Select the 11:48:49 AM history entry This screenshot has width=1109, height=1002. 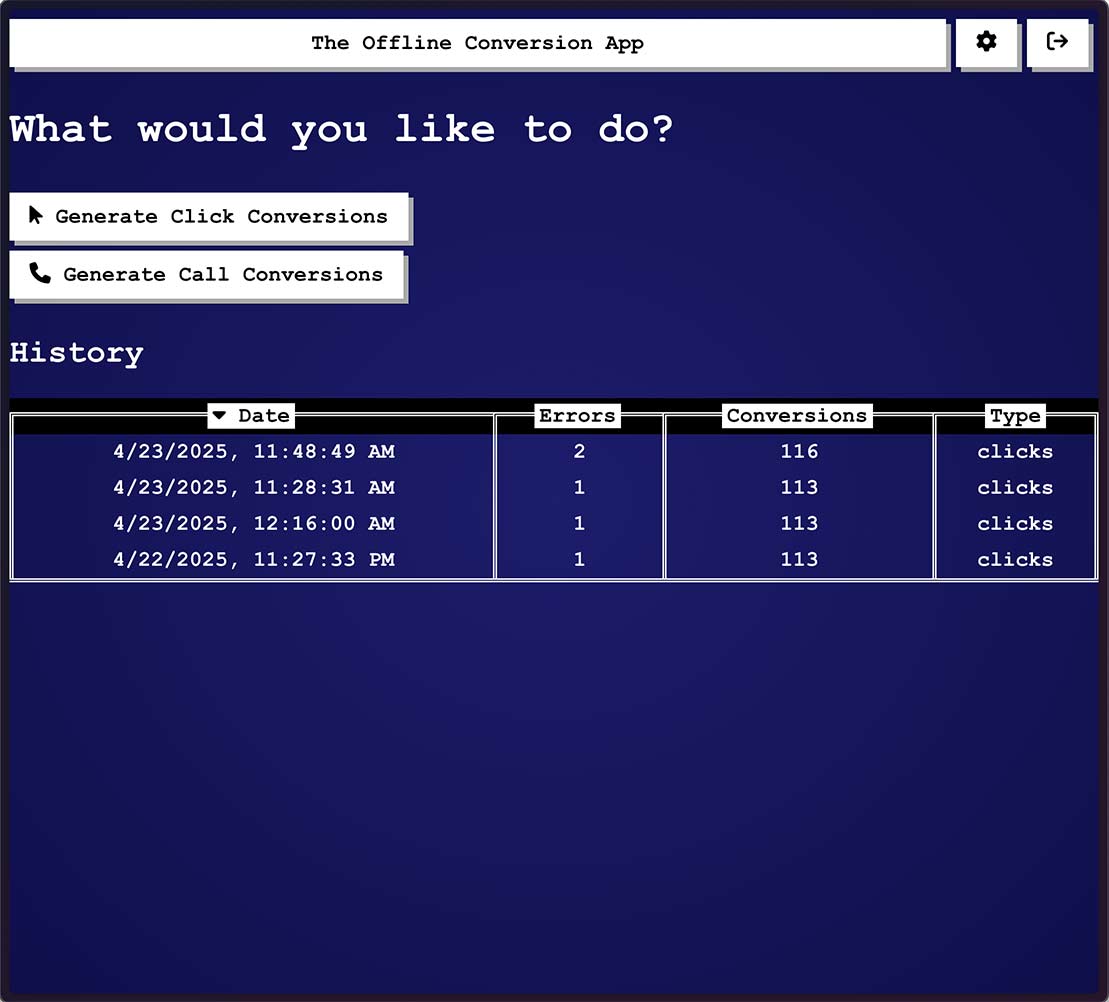click(254, 452)
